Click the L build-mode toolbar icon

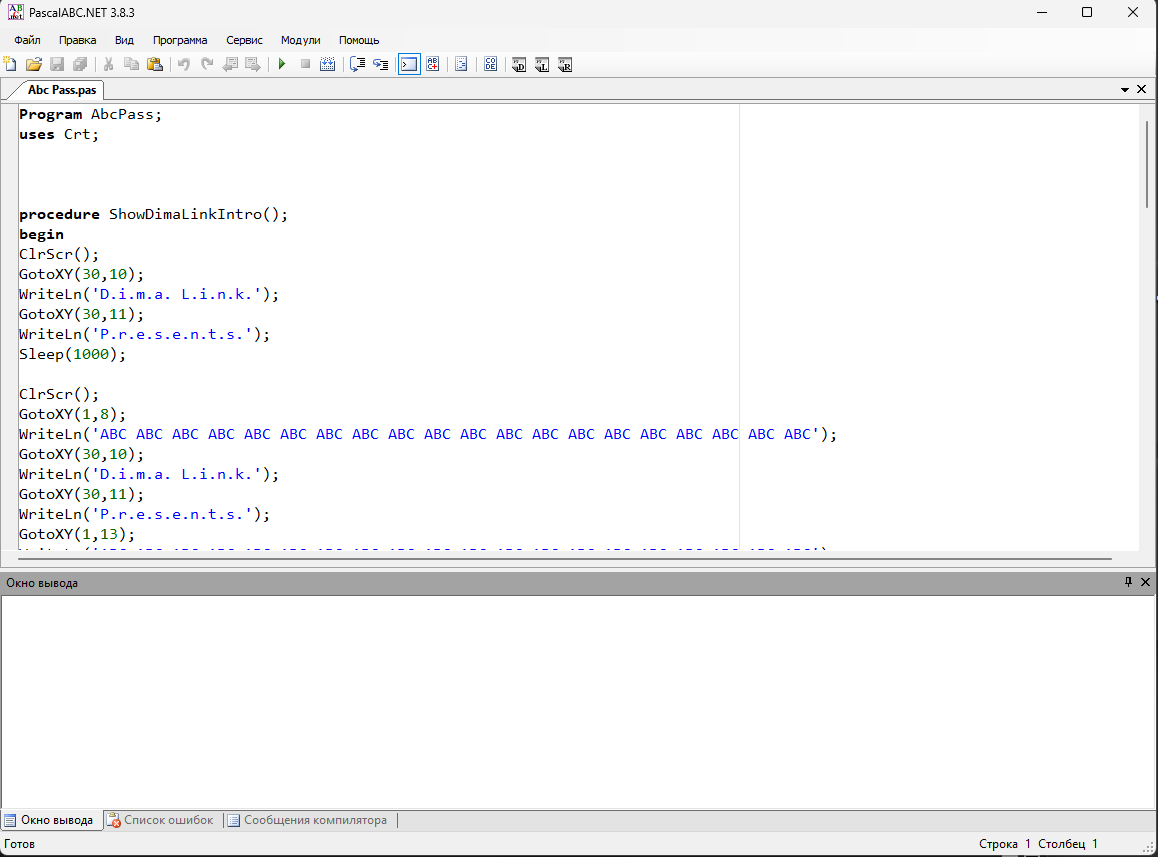542,65
